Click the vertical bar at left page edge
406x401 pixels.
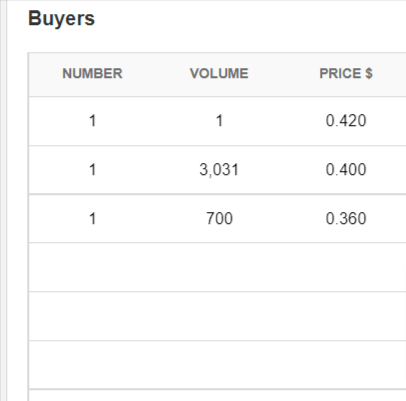(x=3, y=200)
